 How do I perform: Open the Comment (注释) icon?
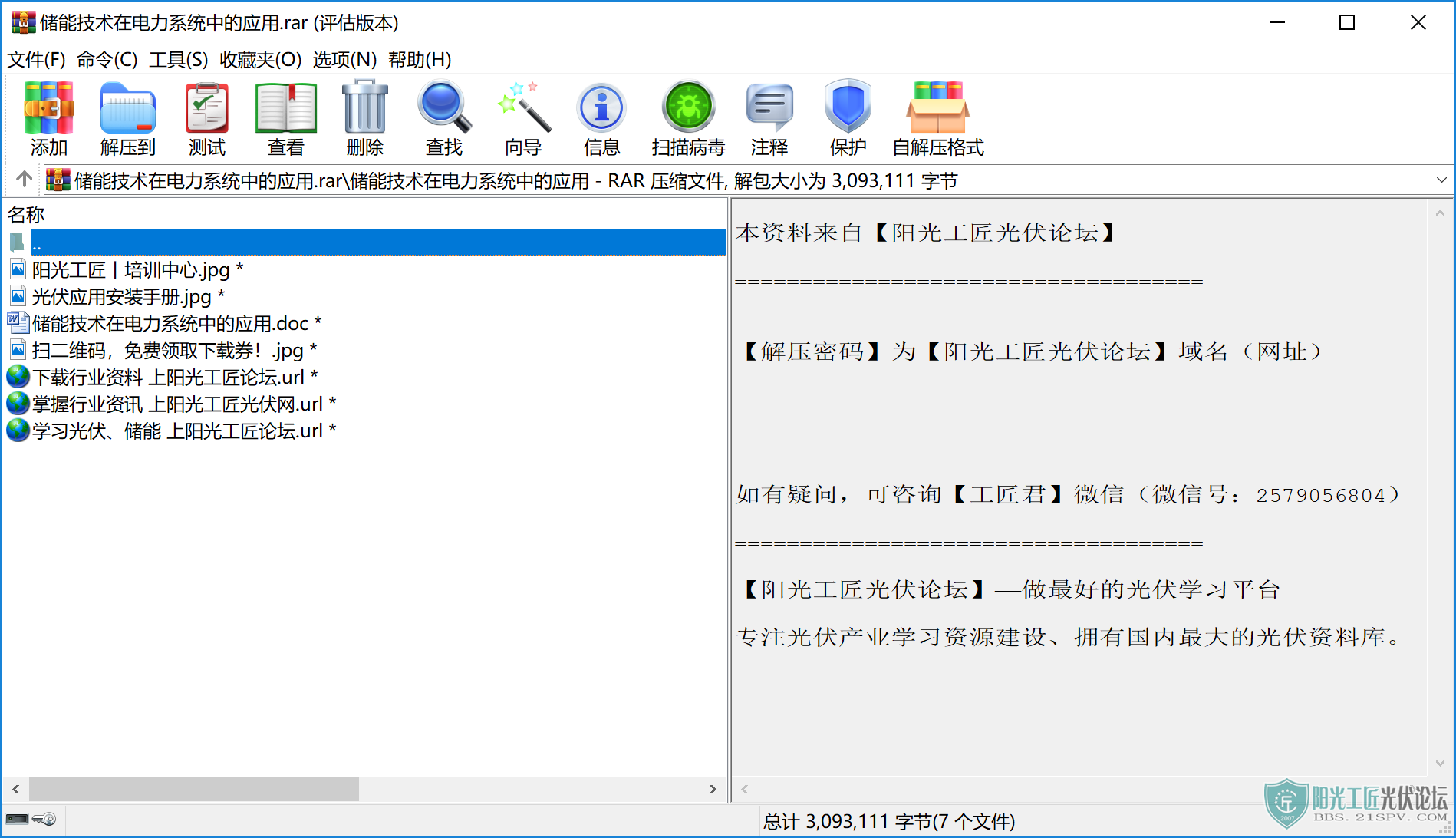tap(769, 118)
